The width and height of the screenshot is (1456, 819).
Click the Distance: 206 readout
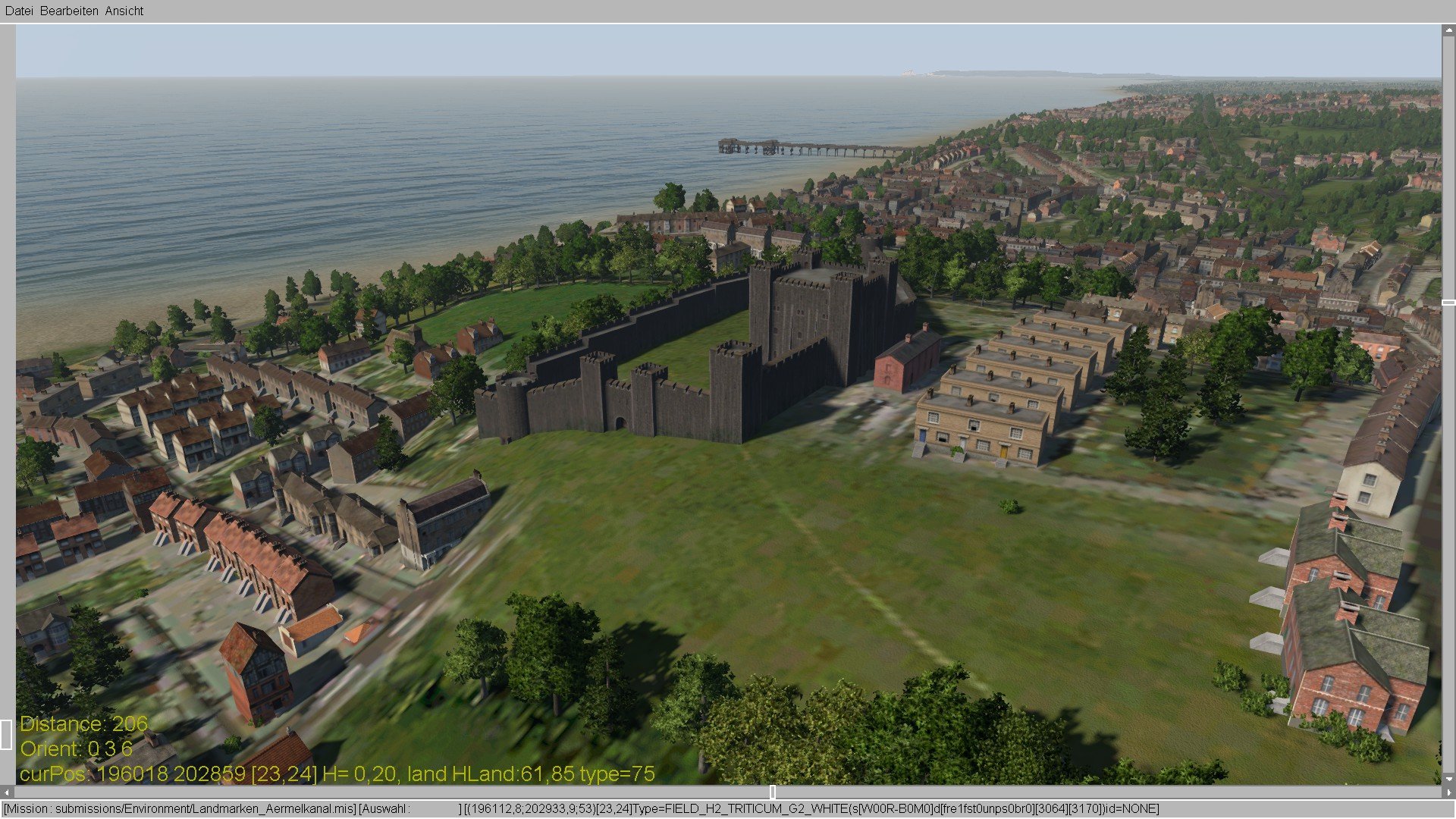pyautogui.click(x=84, y=723)
